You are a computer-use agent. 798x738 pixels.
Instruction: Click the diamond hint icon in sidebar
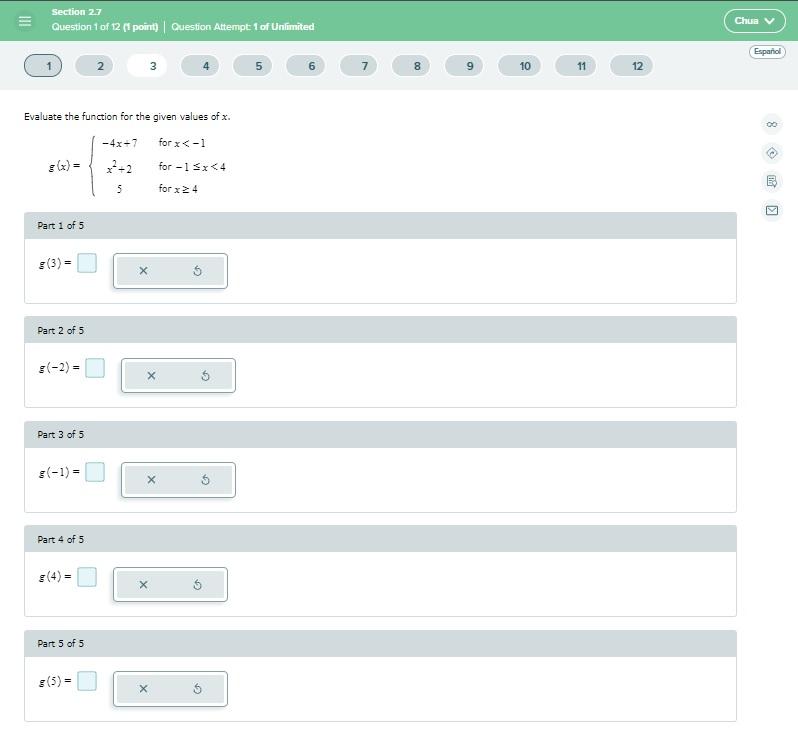pos(772,153)
